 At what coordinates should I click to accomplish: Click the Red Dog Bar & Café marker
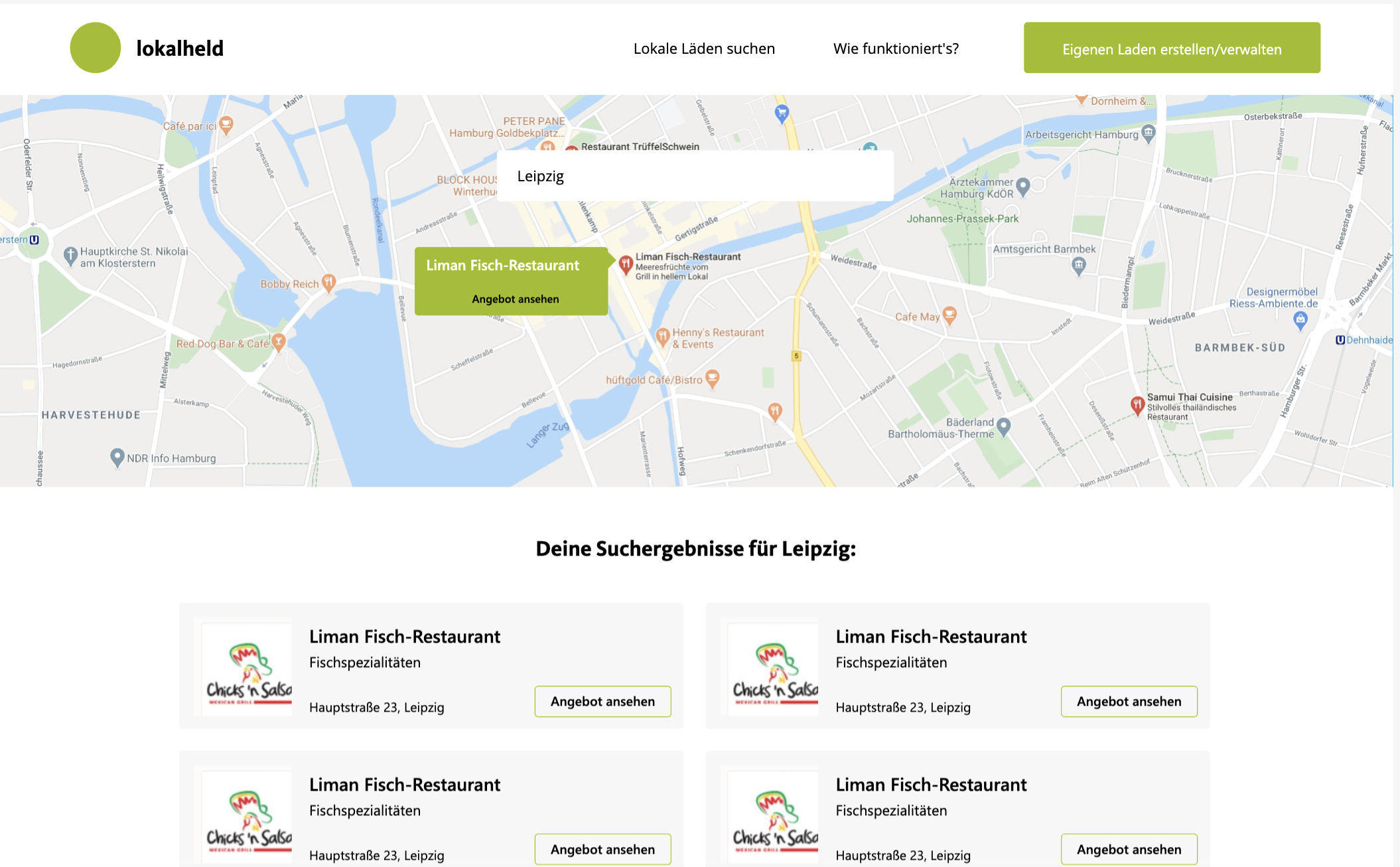279,343
